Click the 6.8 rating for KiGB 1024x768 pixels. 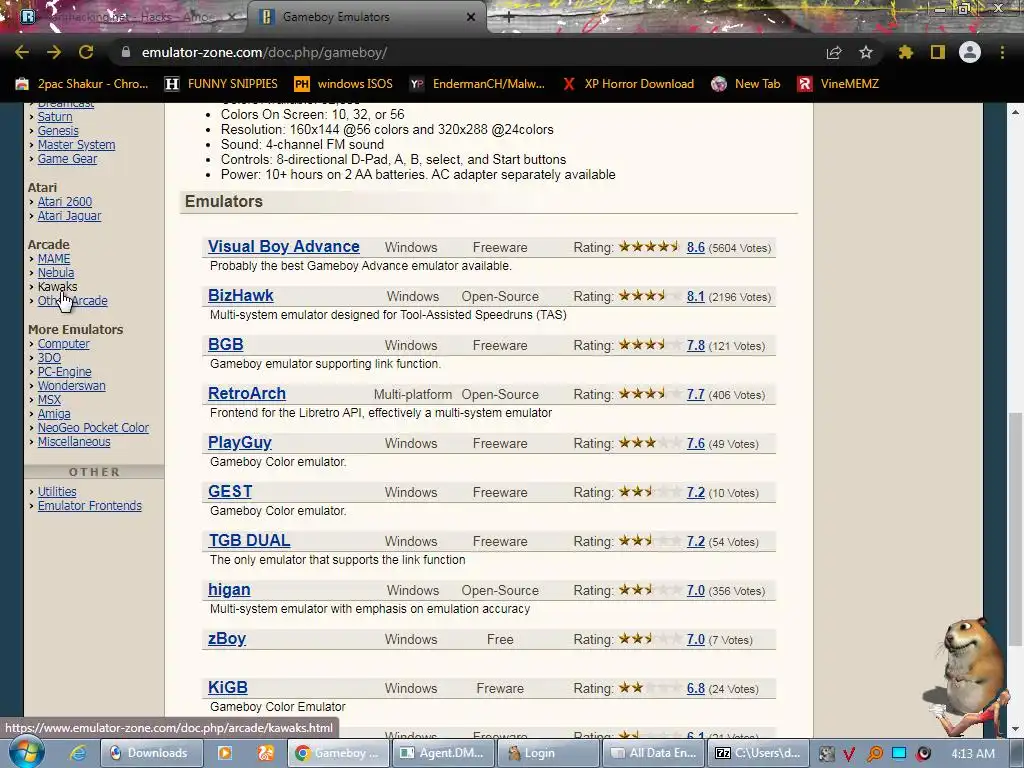click(696, 688)
